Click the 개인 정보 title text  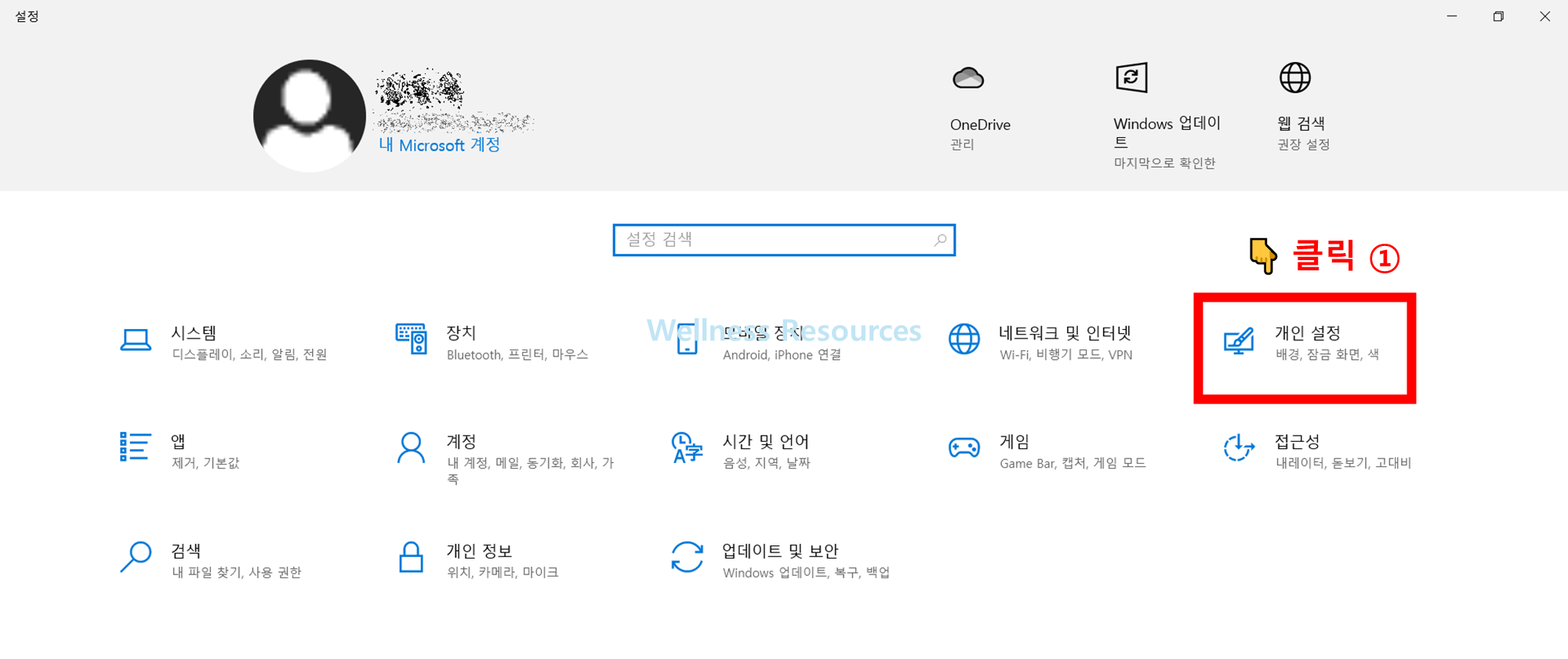coord(480,551)
